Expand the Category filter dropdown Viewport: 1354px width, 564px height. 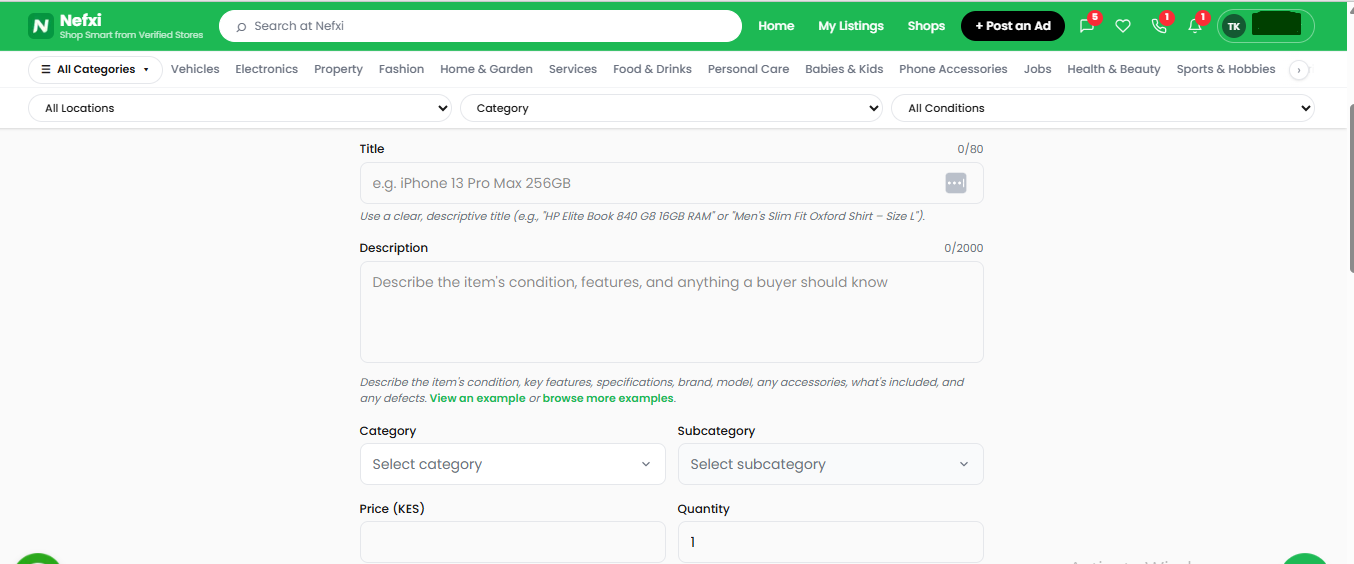tap(671, 108)
